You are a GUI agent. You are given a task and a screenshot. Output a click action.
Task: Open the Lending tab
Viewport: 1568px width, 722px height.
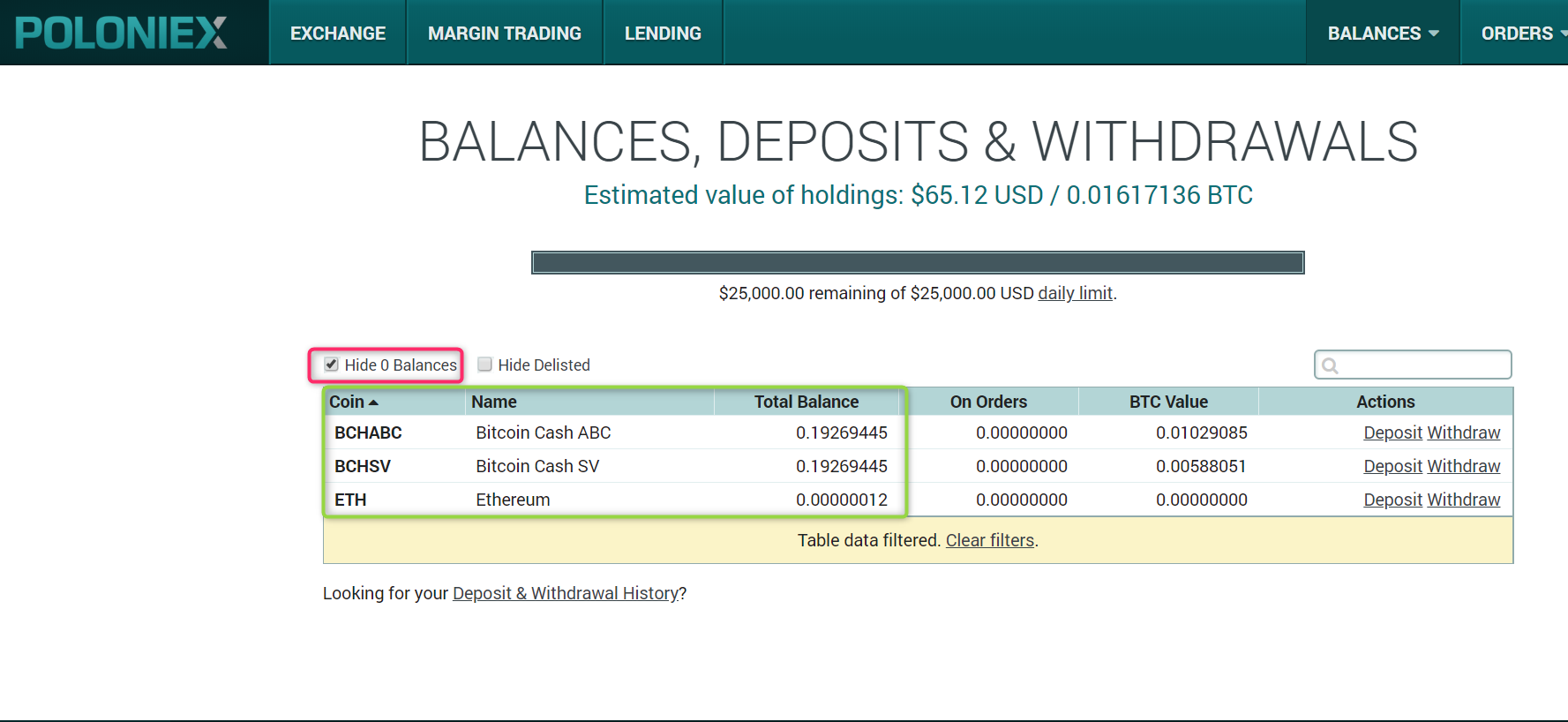pyautogui.click(x=663, y=33)
